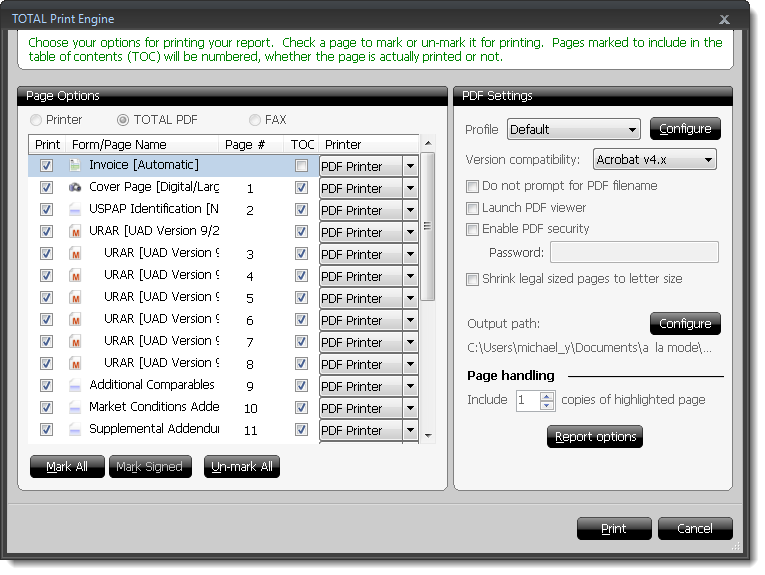The image size is (765, 575).
Task: Close the TOTAL Print Engine dialog
Action: [723, 19]
